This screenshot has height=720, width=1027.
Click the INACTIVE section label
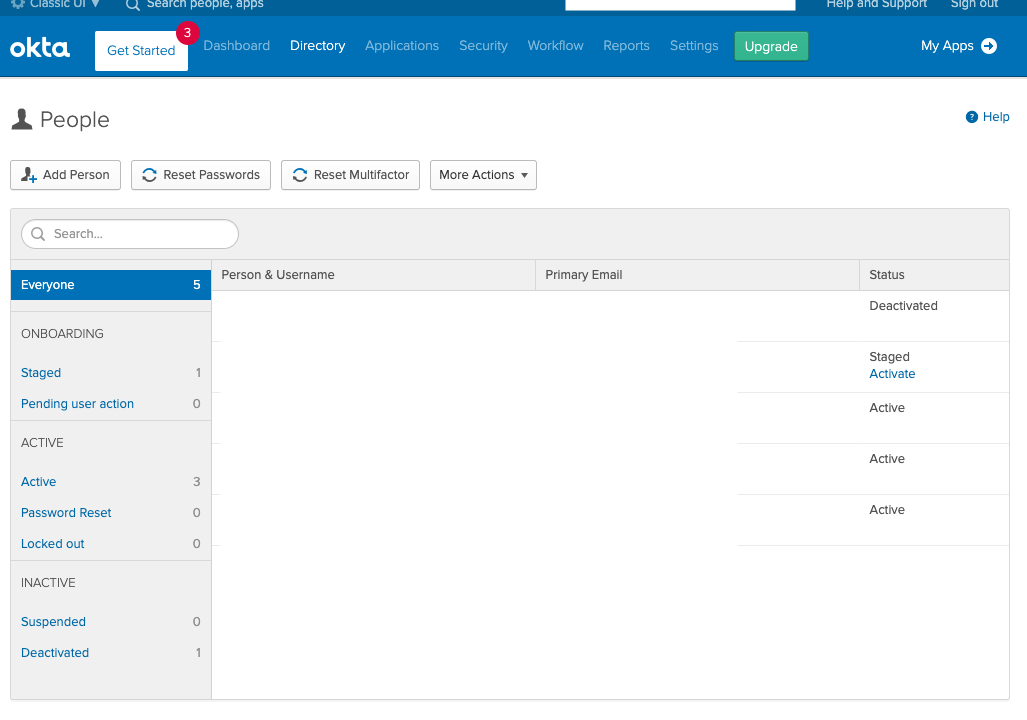pyautogui.click(x=48, y=582)
